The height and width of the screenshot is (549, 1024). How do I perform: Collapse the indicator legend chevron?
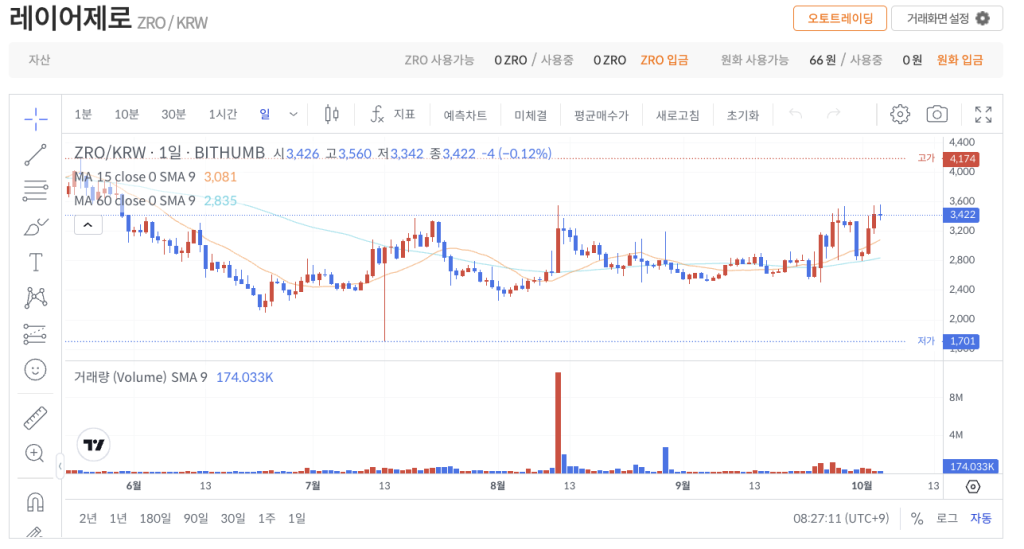[89, 225]
